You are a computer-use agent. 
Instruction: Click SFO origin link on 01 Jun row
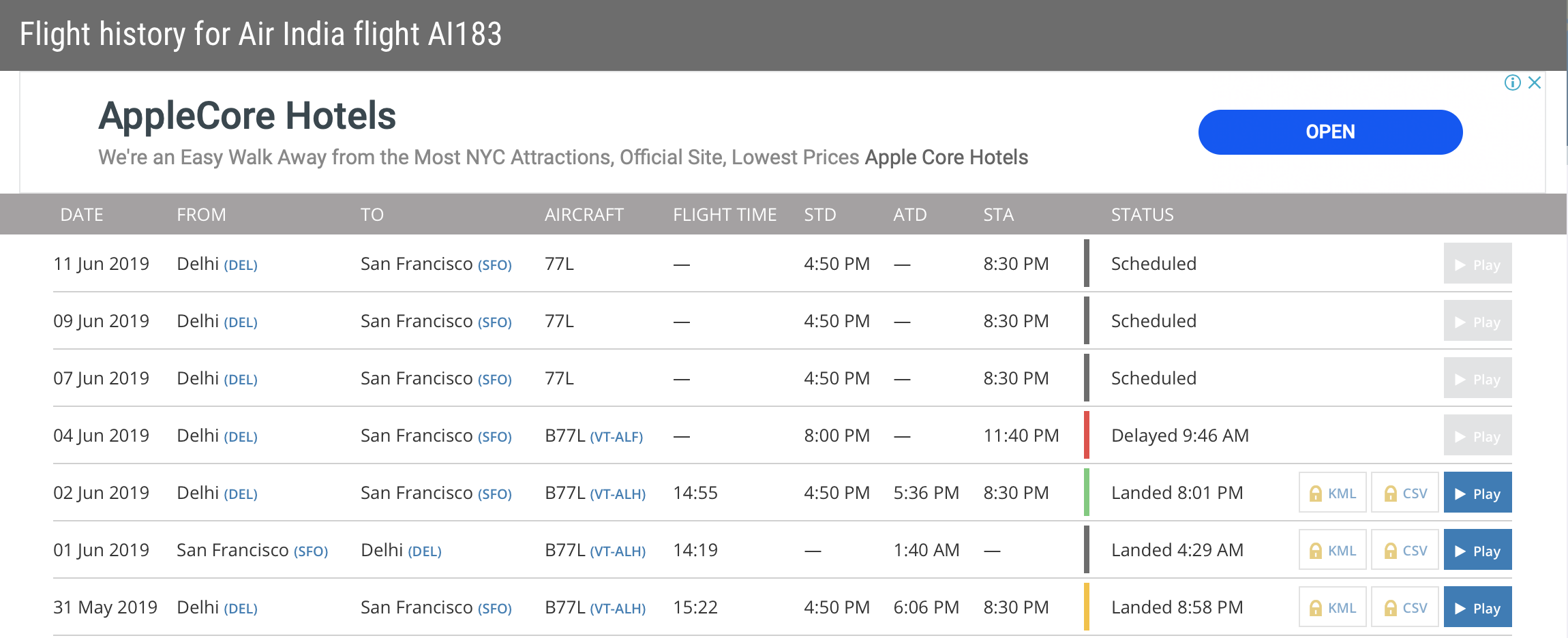point(311,551)
